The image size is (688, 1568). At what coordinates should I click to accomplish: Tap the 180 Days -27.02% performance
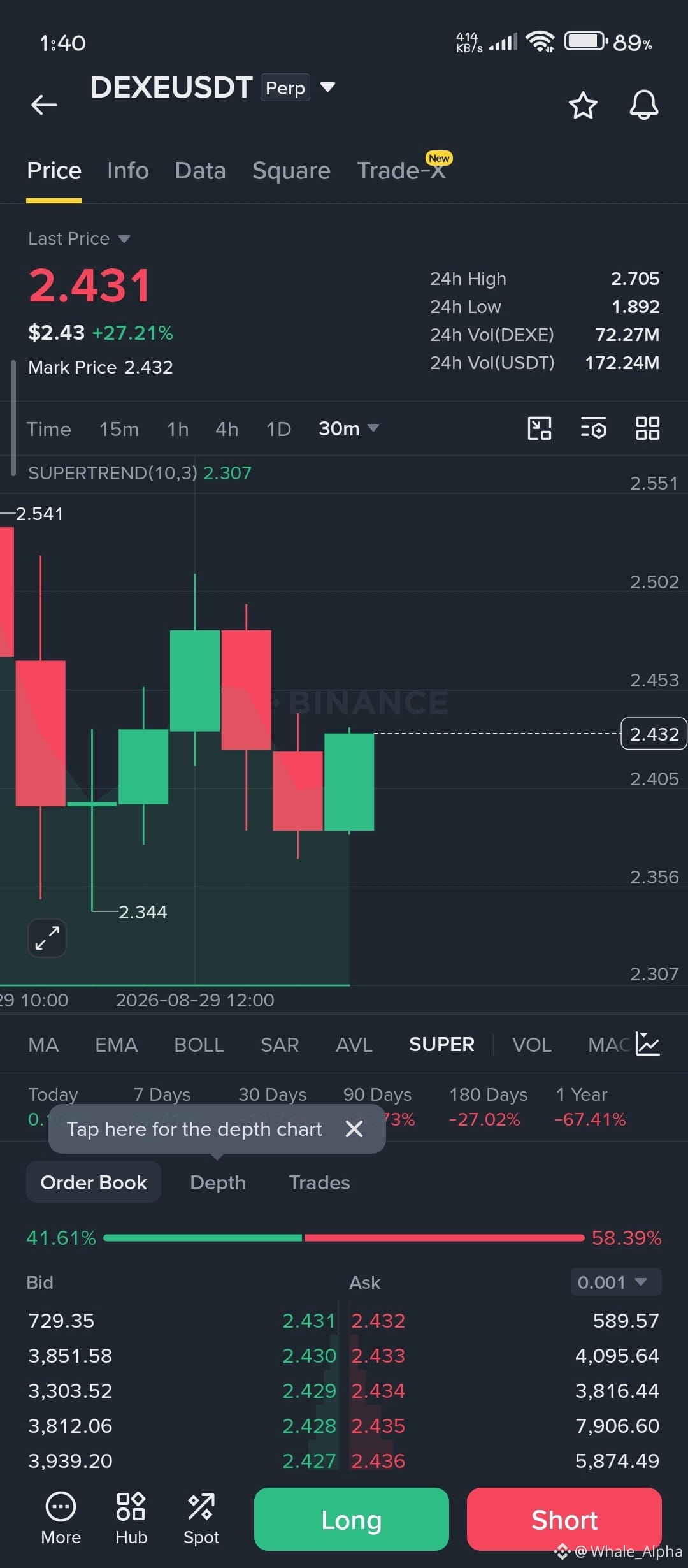(488, 1107)
